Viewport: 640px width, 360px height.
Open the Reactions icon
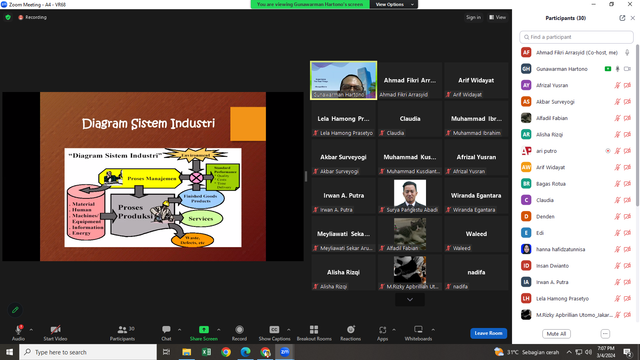tap(351, 329)
